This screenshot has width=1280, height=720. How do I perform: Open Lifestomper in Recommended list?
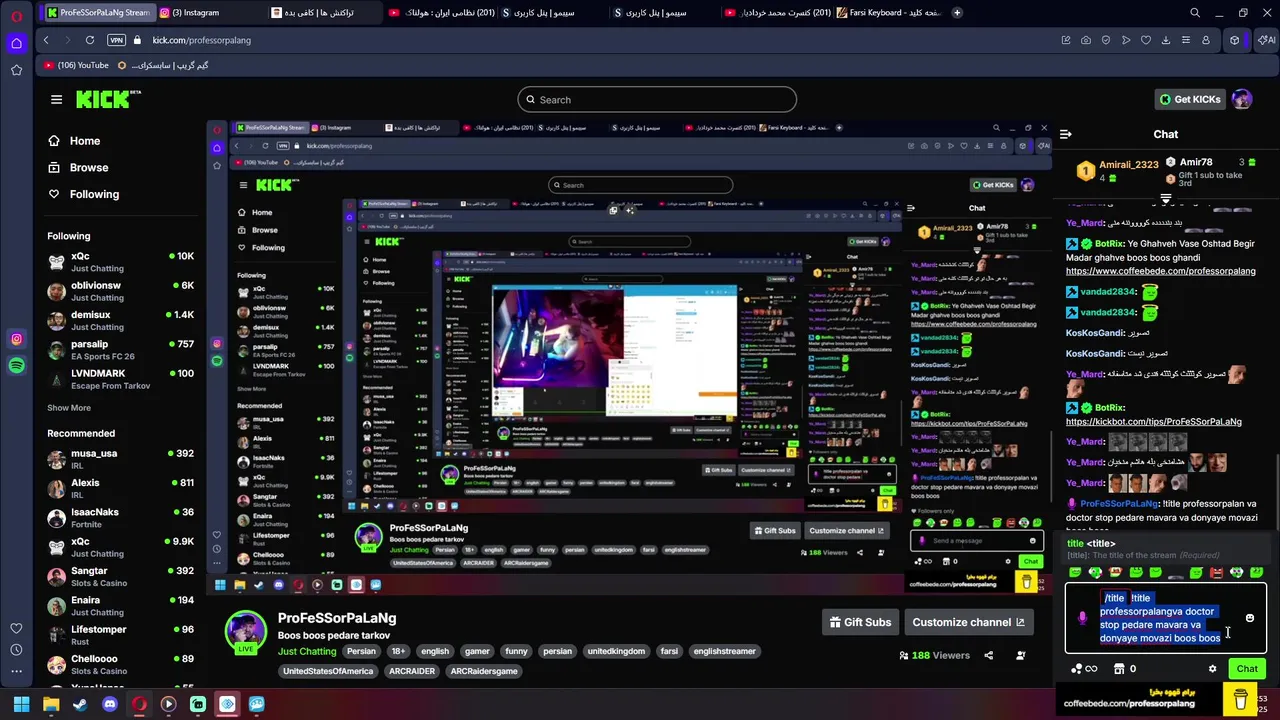point(120,635)
